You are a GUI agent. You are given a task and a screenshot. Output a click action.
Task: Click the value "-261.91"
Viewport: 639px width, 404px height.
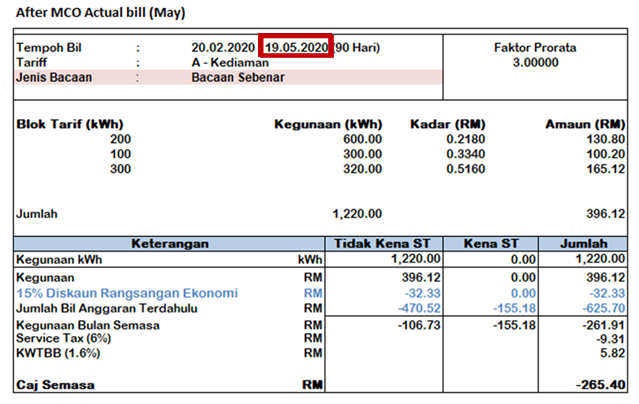[604, 325]
